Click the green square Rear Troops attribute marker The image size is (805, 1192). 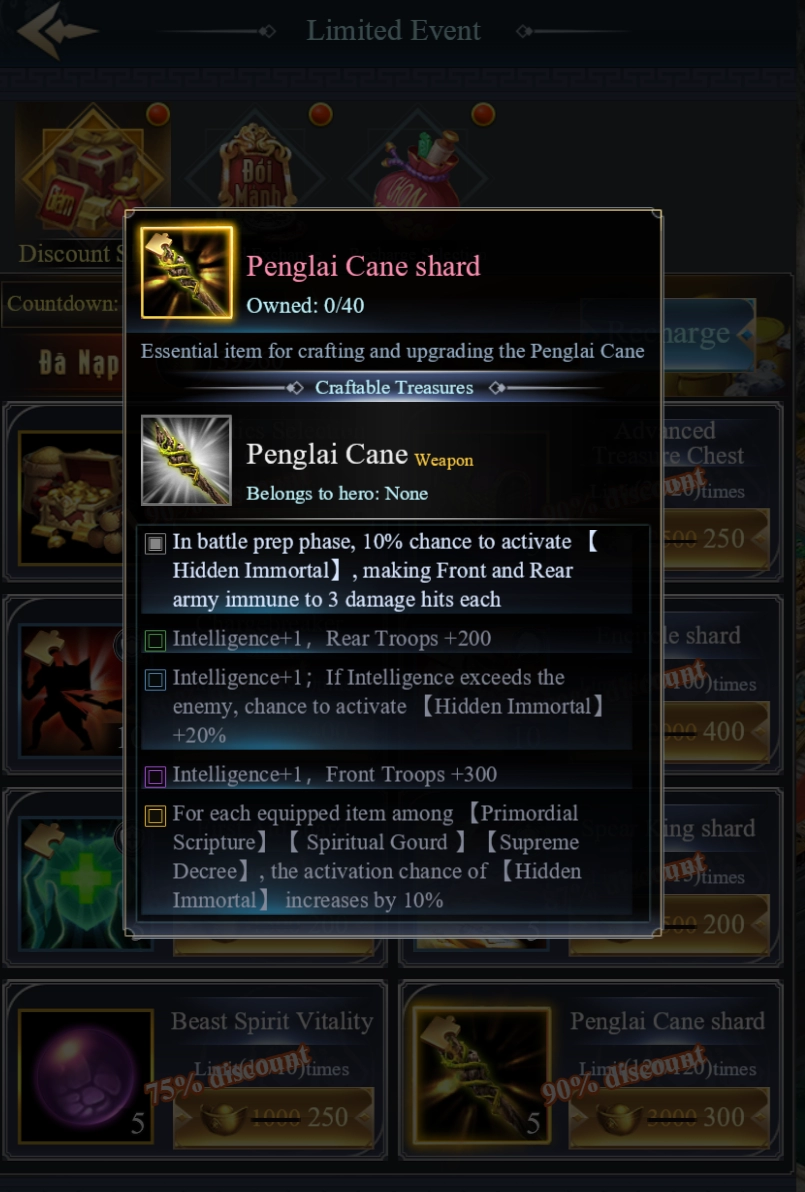tap(155, 640)
